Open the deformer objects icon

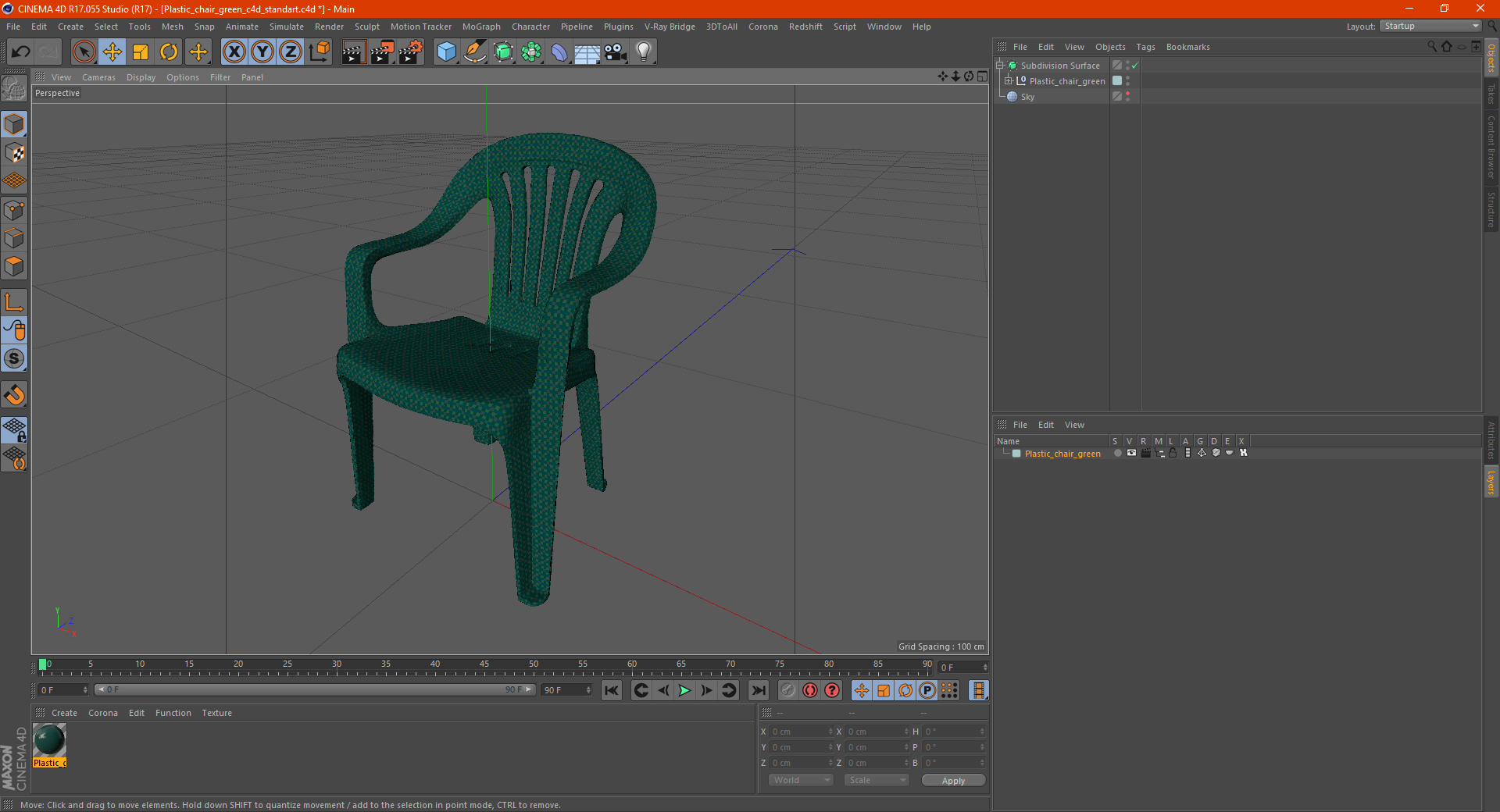click(559, 52)
